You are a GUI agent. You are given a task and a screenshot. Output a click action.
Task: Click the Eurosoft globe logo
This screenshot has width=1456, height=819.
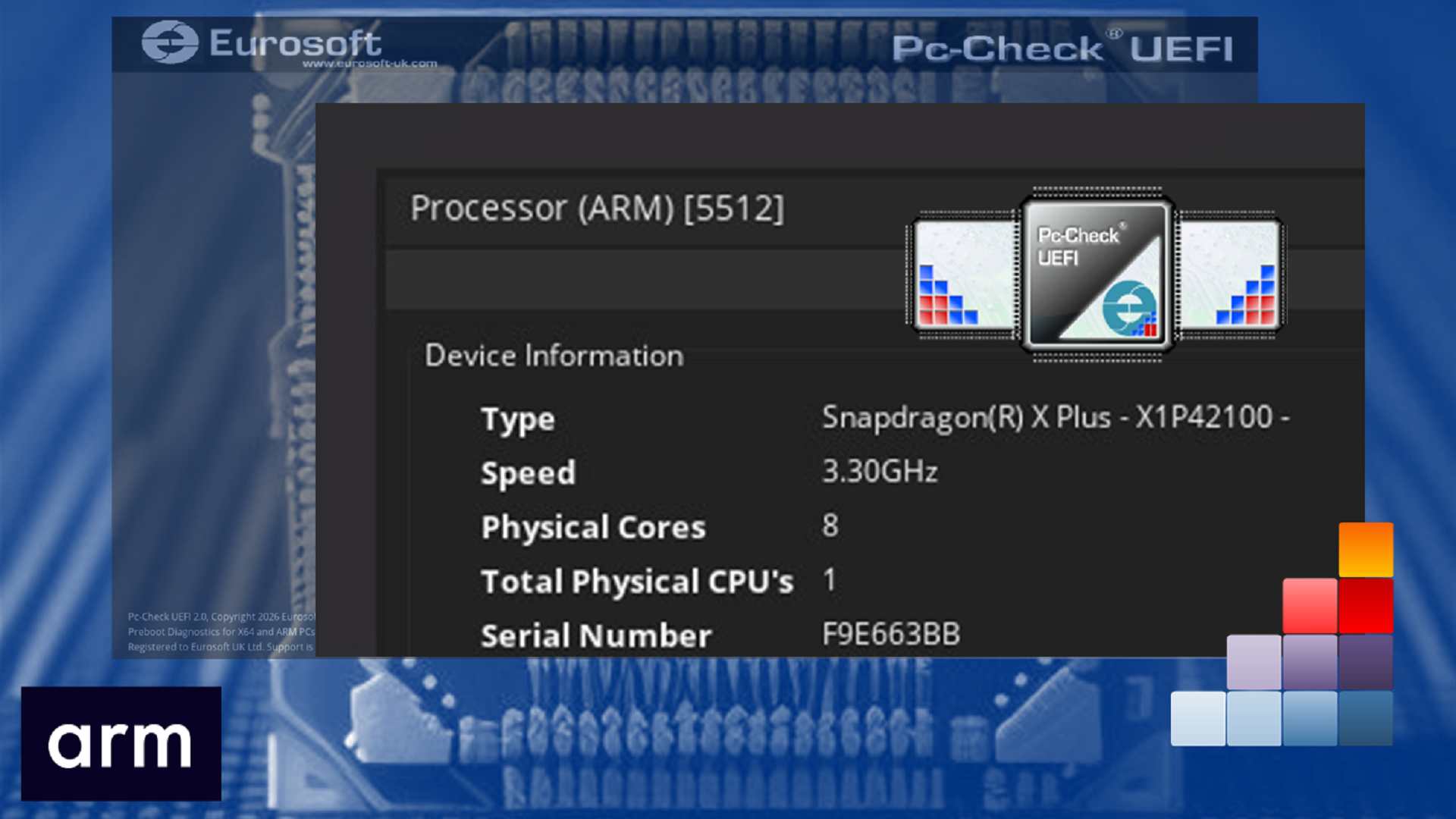170,42
